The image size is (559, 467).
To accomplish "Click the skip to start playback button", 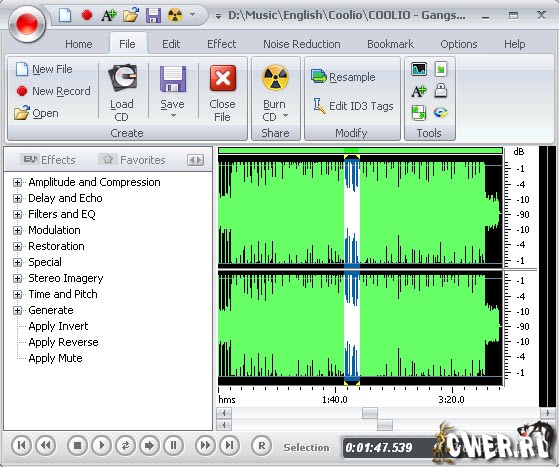I will 21,445.
